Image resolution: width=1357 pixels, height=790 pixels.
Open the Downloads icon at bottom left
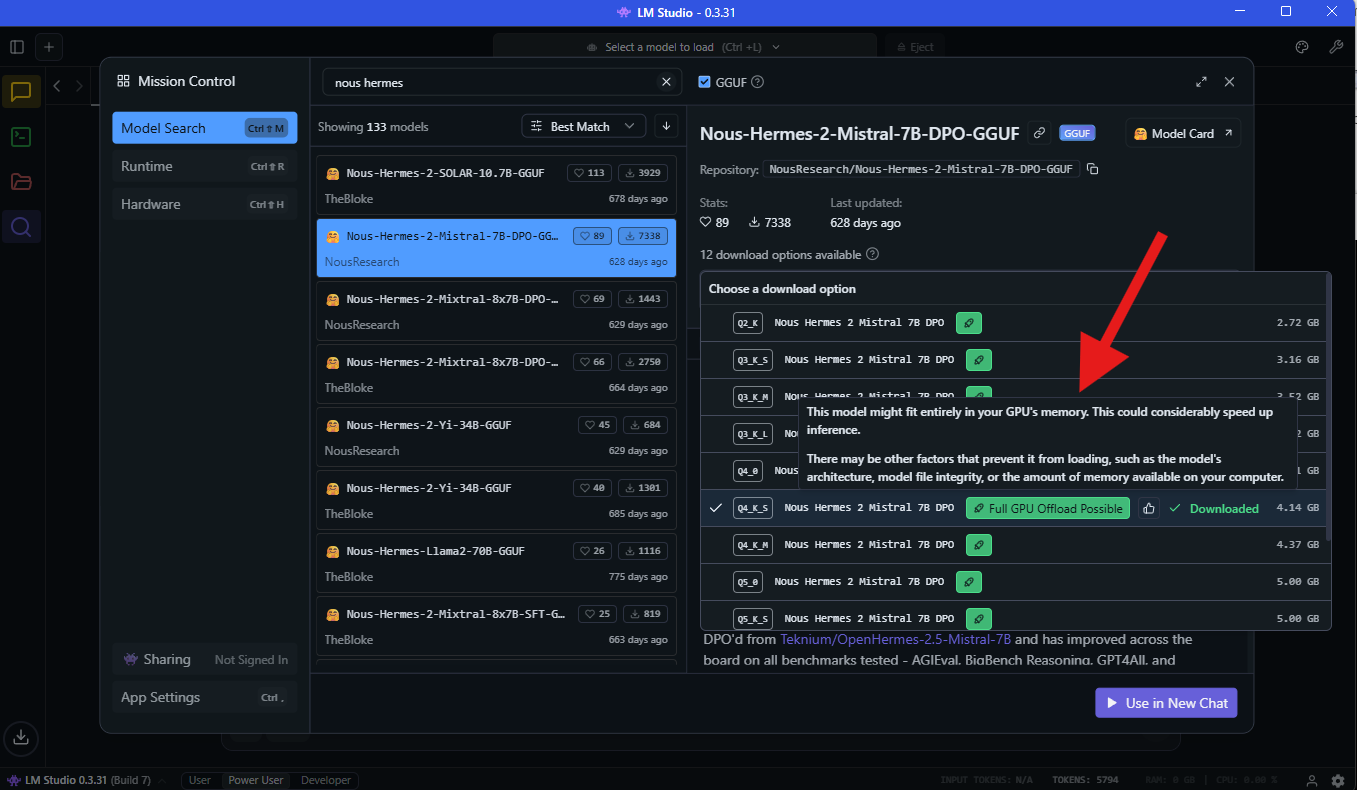pos(21,738)
